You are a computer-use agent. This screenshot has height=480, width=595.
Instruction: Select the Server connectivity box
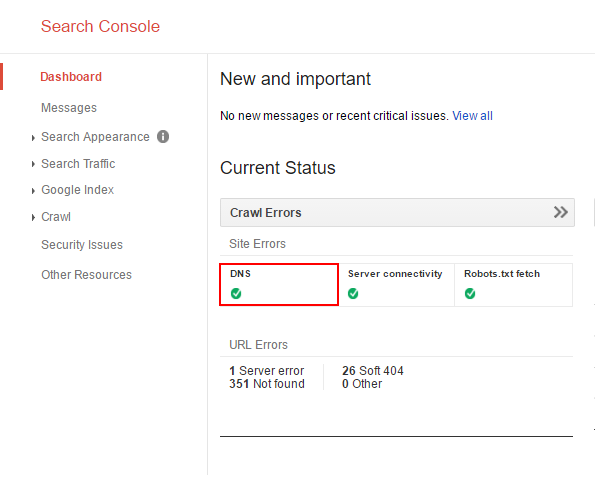point(397,285)
